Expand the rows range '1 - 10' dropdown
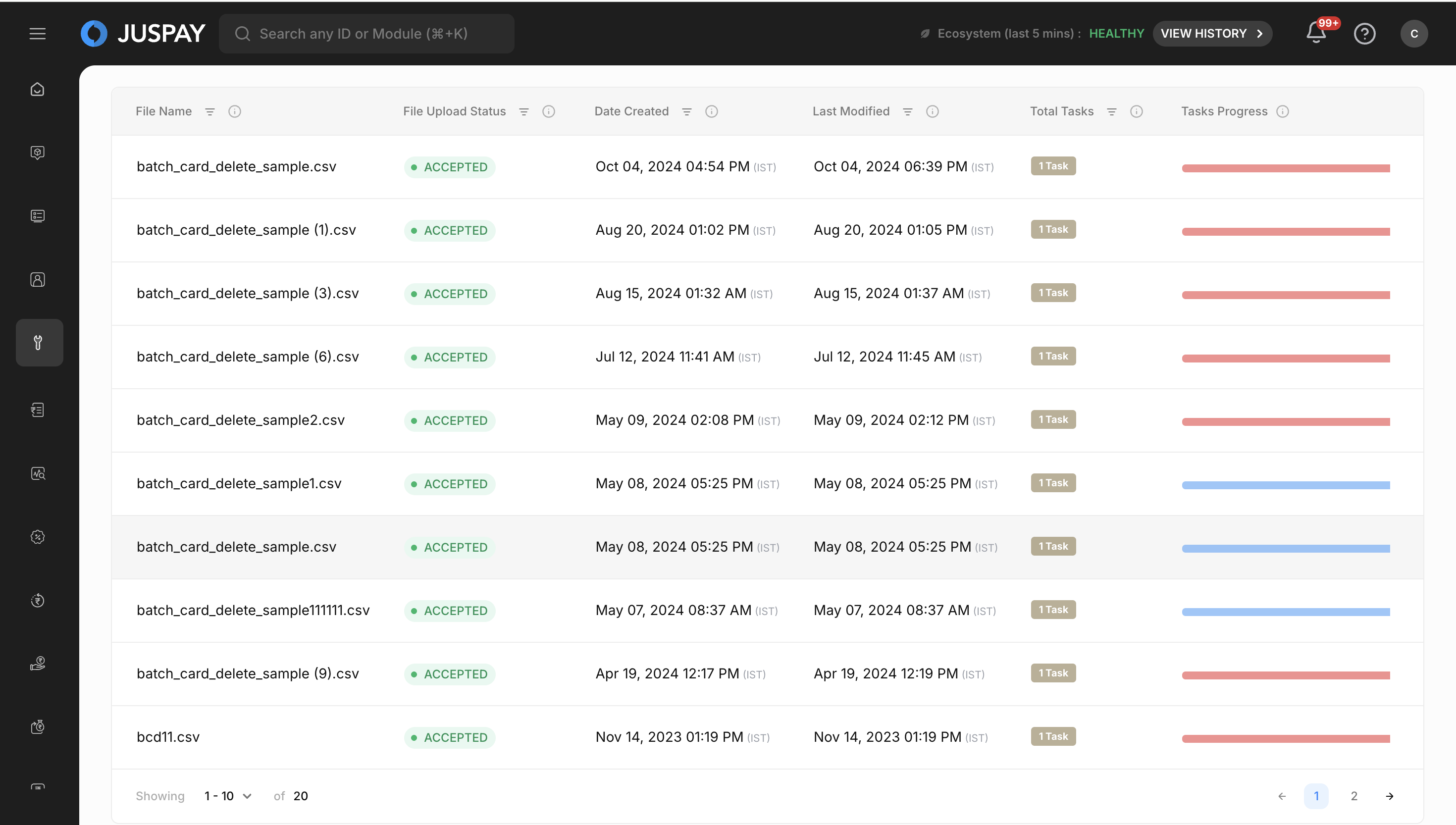1456x825 pixels. [228, 795]
